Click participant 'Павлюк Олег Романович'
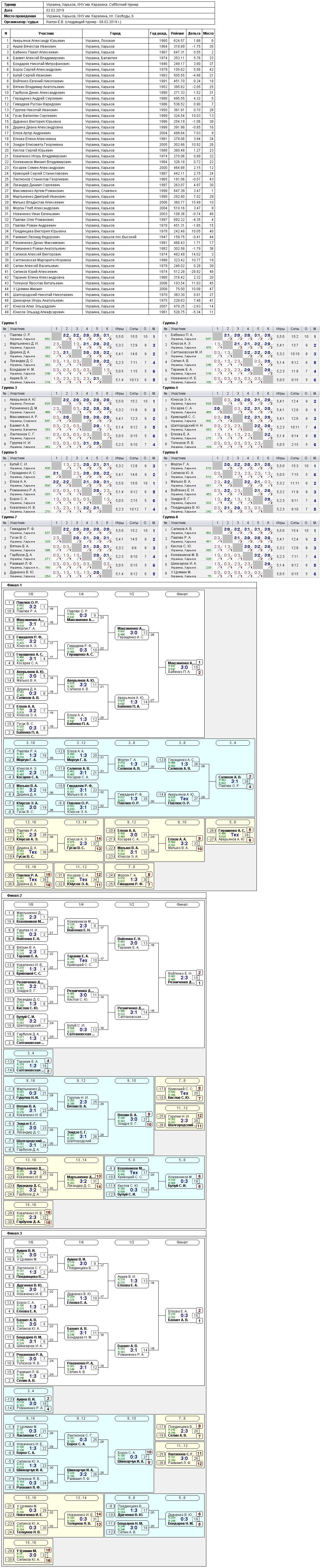 click(34, 220)
